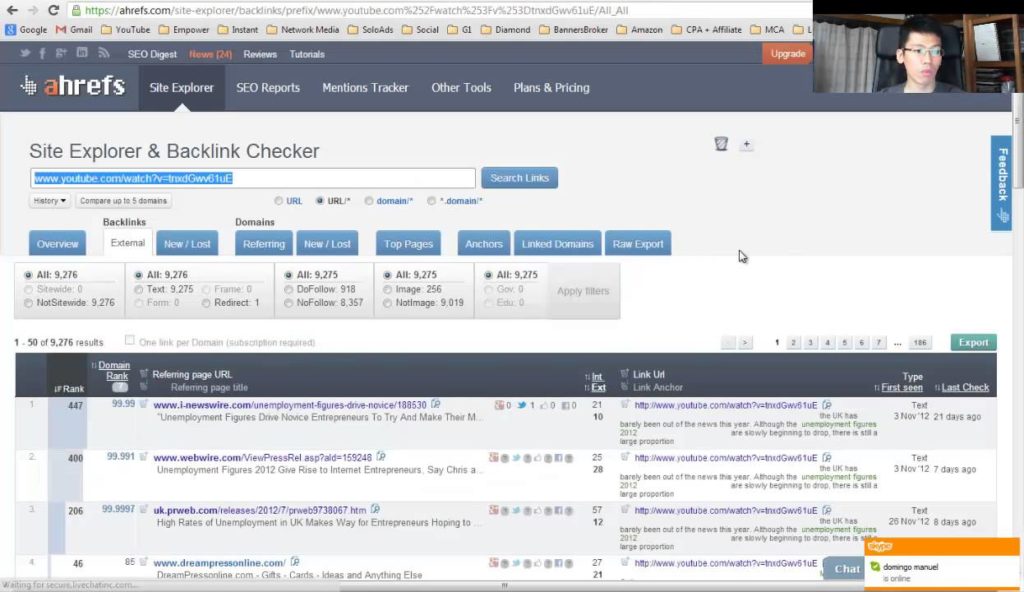
Task: Click the magnifier icon after uk.prweb.com URL
Action: point(375,509)
